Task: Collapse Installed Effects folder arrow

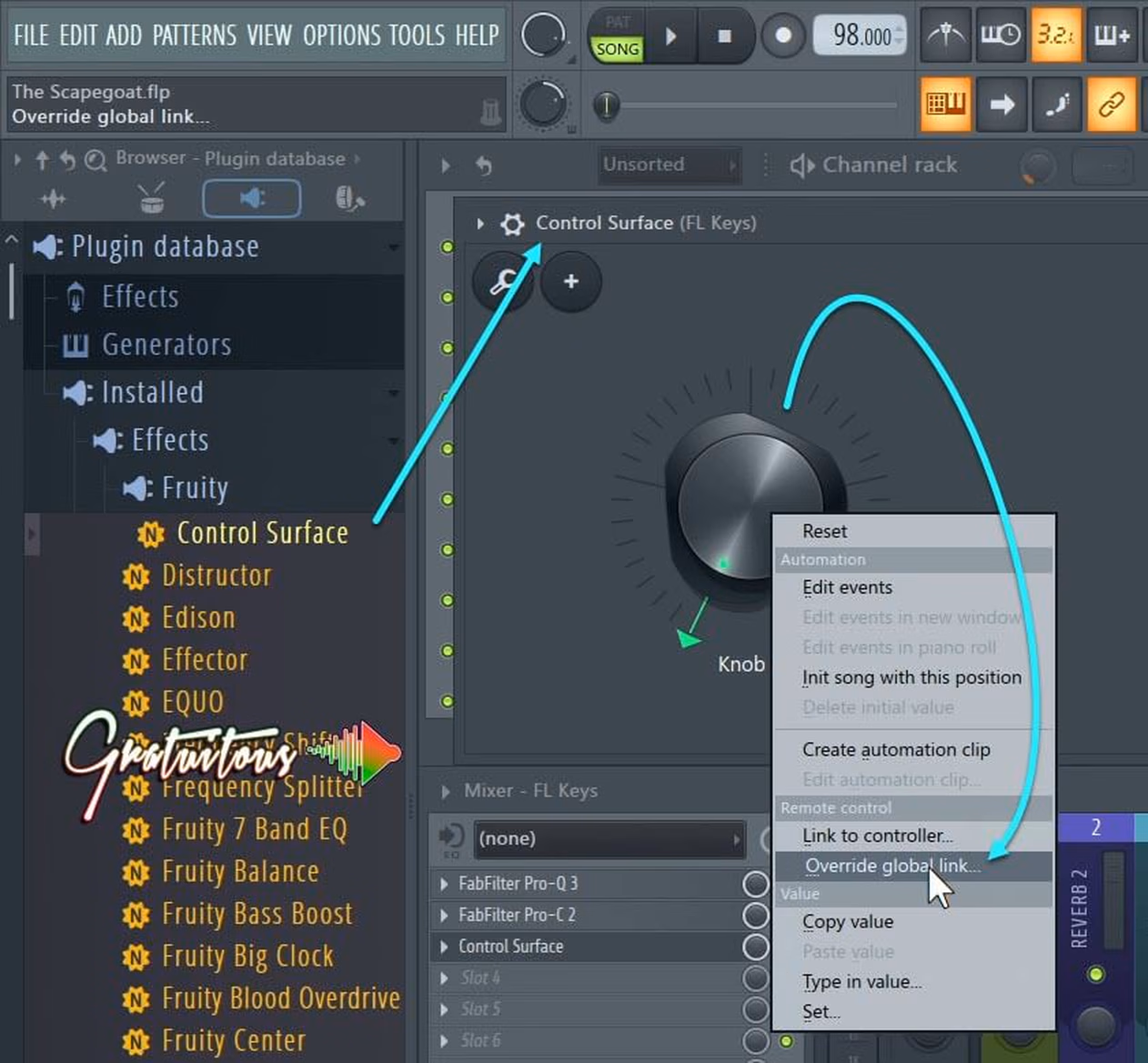Action: pos(393,440)
